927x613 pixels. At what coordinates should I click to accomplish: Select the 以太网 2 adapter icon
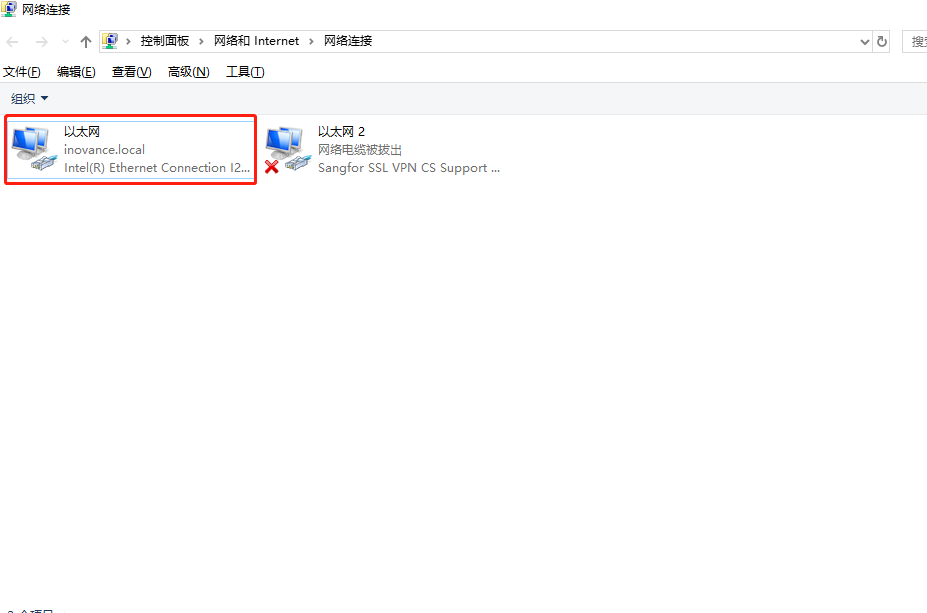(288, 148)
